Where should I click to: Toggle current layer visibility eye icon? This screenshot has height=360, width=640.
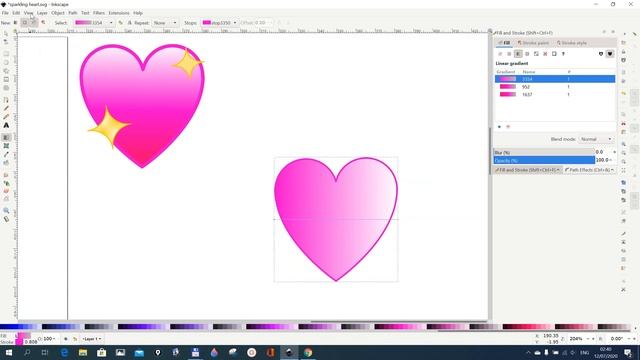pyautogui.click(x=66, y=339)
